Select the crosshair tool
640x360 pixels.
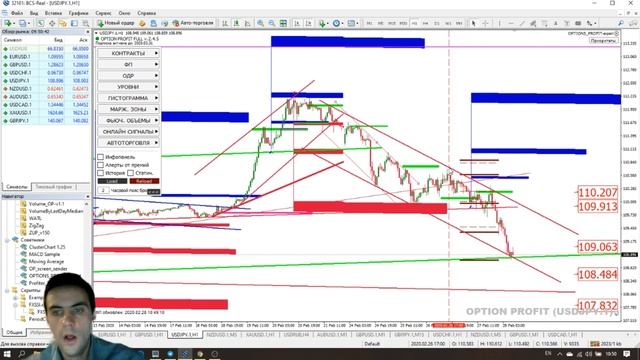(485, 23)
